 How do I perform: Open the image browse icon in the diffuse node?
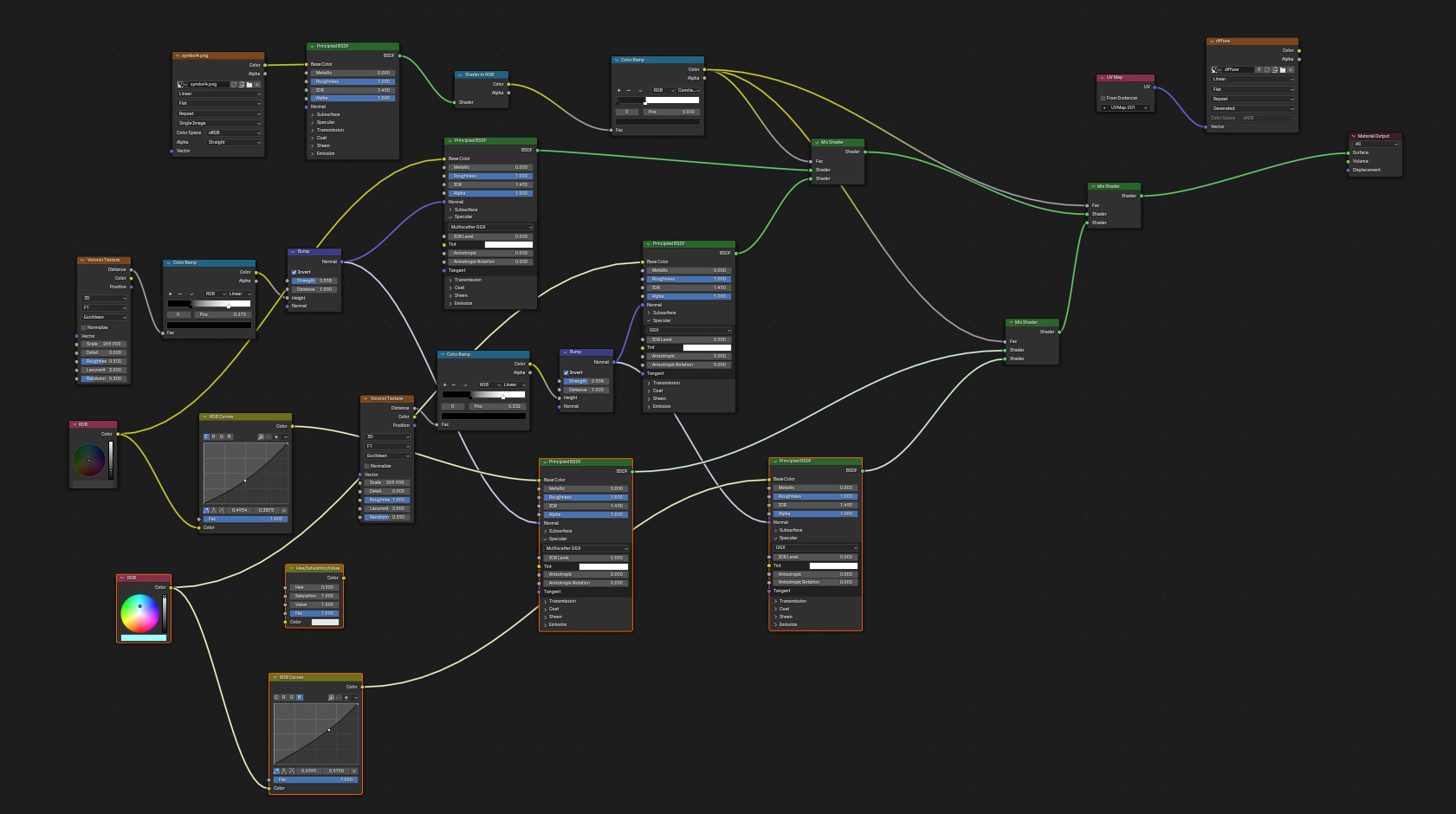pos(1216,69)
